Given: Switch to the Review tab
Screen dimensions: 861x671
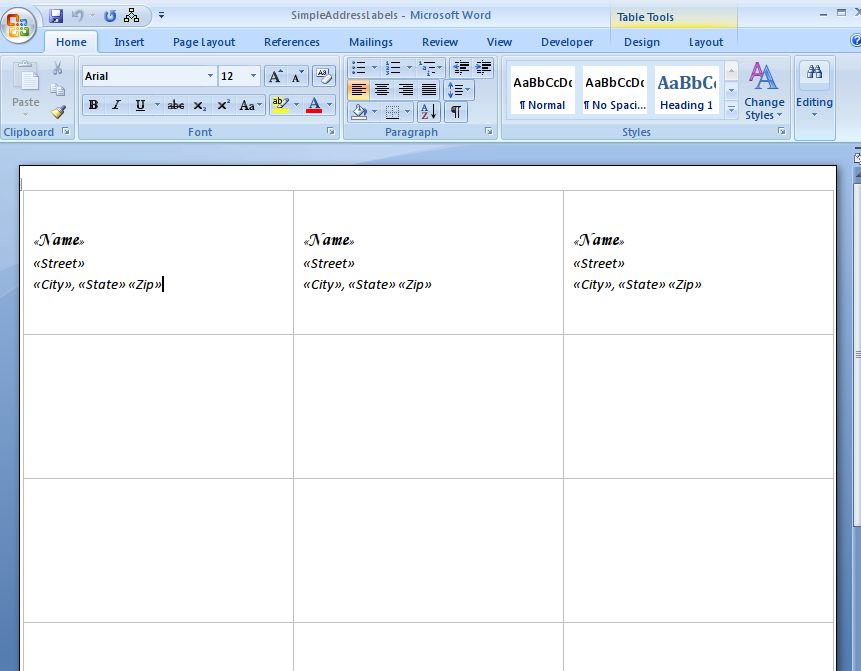Looking at the screenshot, I should click(440, 42).
